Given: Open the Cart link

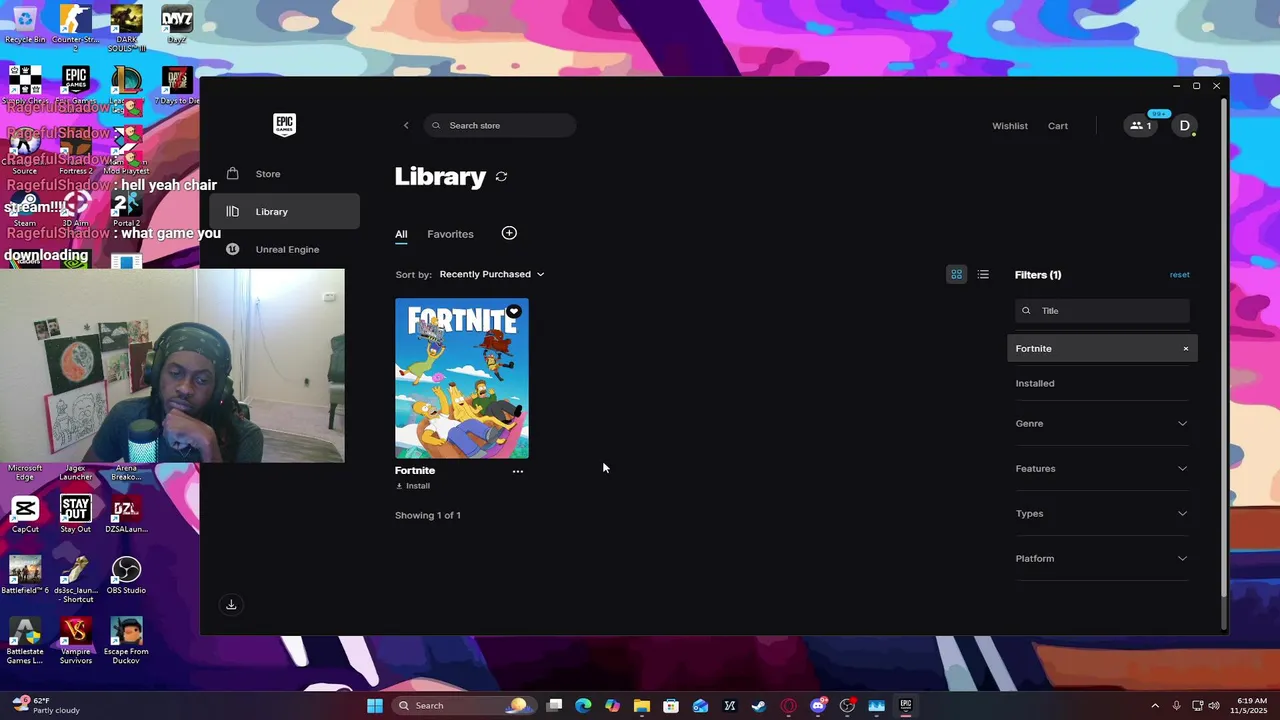Looking at the screenshot, I should (1058, 126).
